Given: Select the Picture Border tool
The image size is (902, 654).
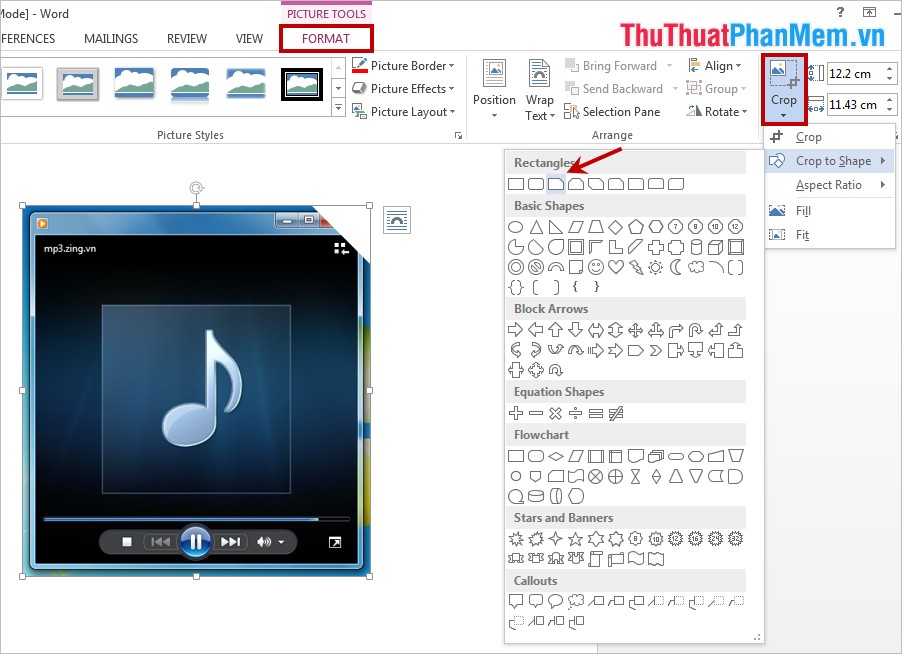Looking at the screenshot, I should pos(404,65).
